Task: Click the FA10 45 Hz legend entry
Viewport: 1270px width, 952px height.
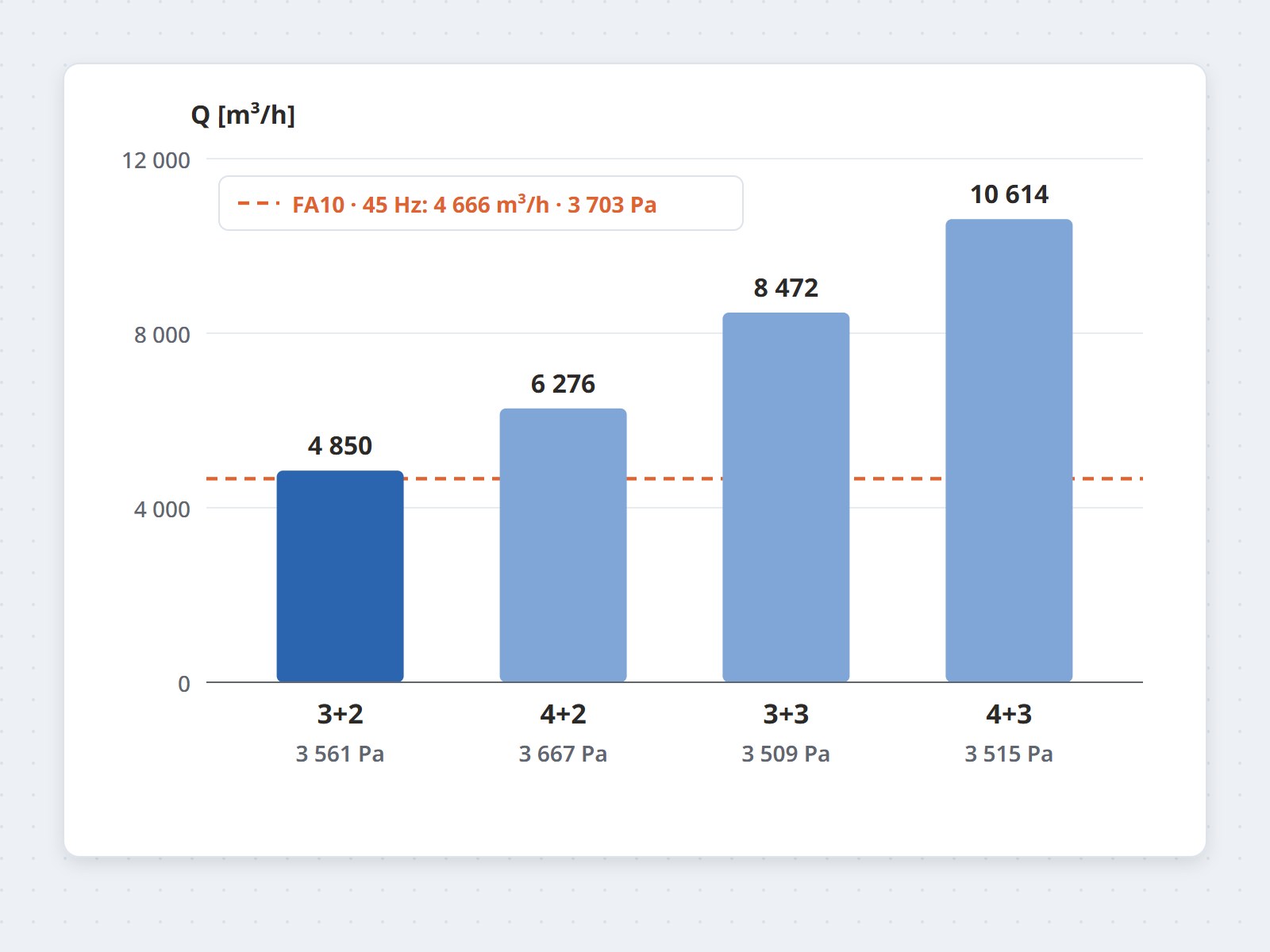Action: (475, 205)
